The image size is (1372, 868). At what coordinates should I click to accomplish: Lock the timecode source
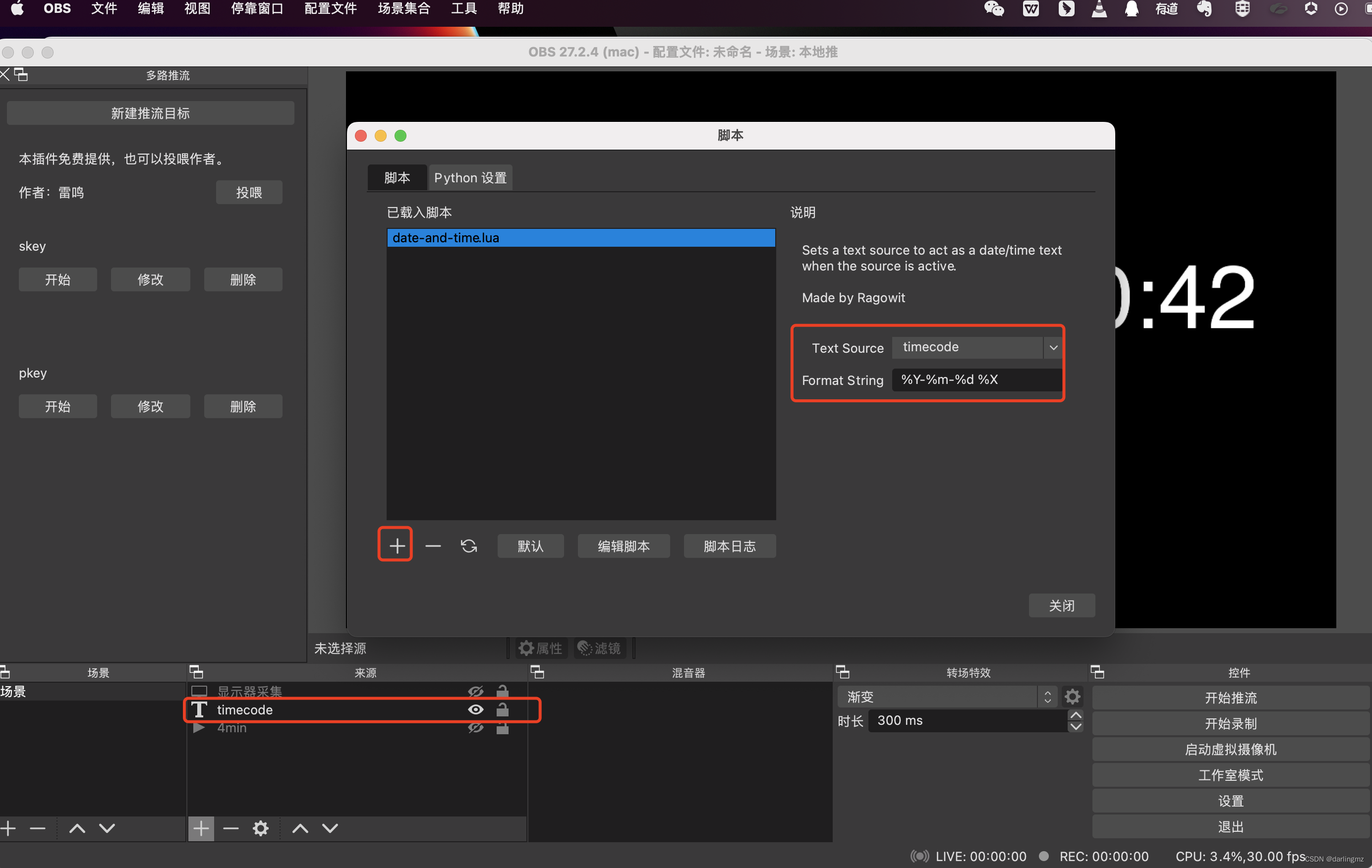(502, 709)
